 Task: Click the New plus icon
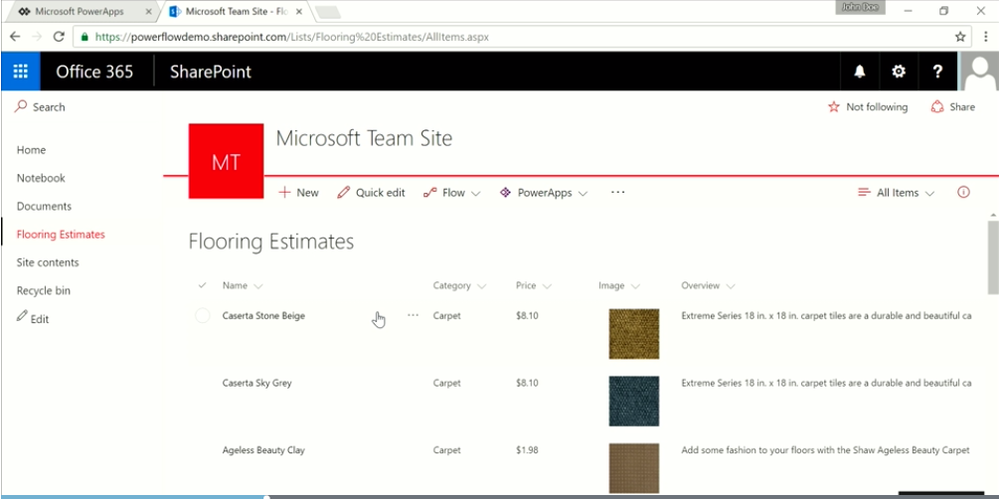click(x=285, y=192)
